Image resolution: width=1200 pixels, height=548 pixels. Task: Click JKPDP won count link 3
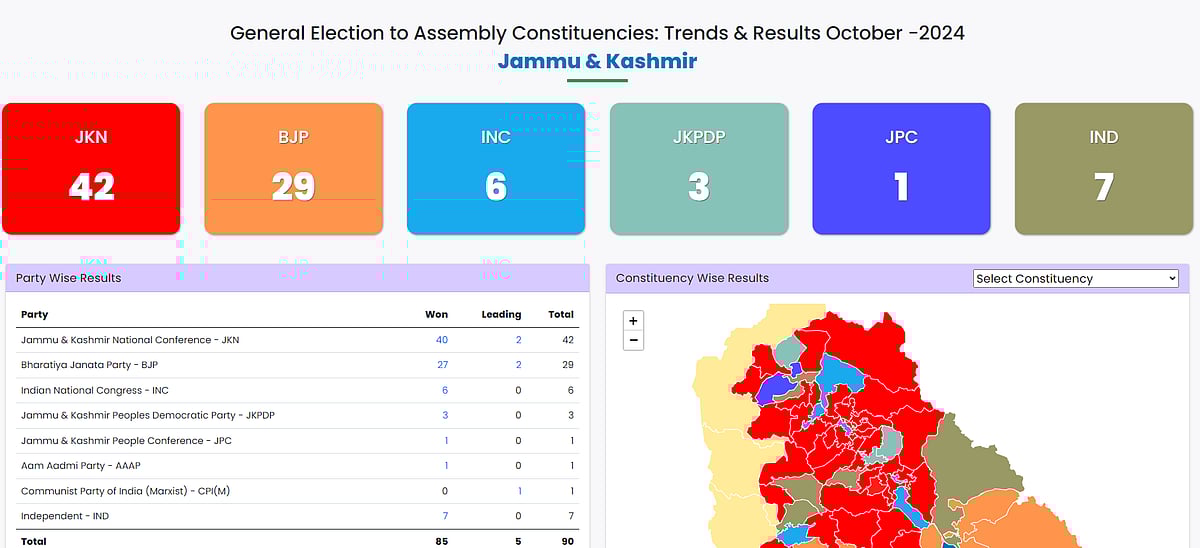445,415
